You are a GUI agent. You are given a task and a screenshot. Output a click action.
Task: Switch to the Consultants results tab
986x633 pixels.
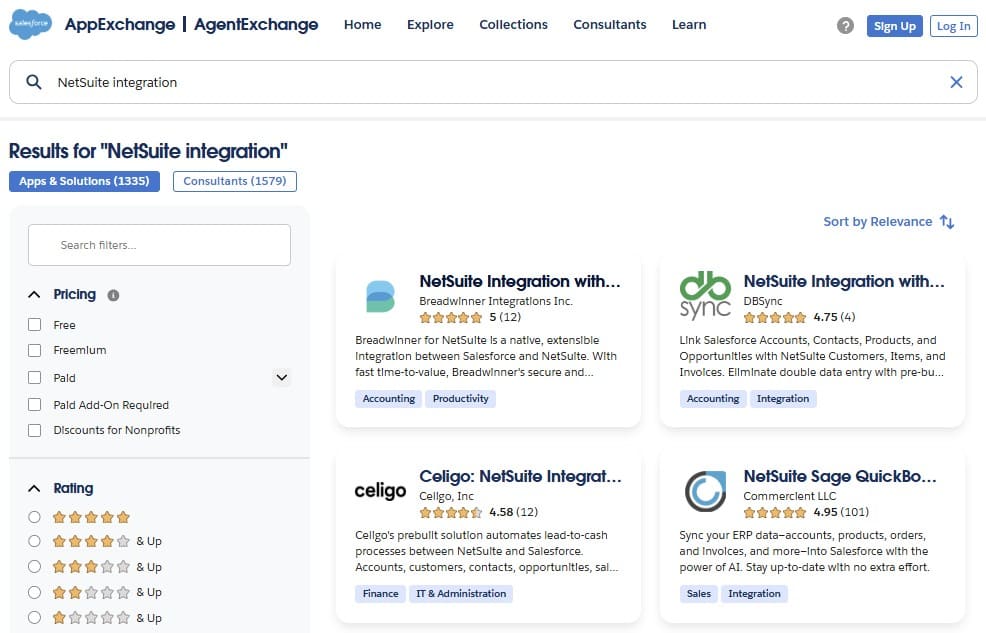234,181
